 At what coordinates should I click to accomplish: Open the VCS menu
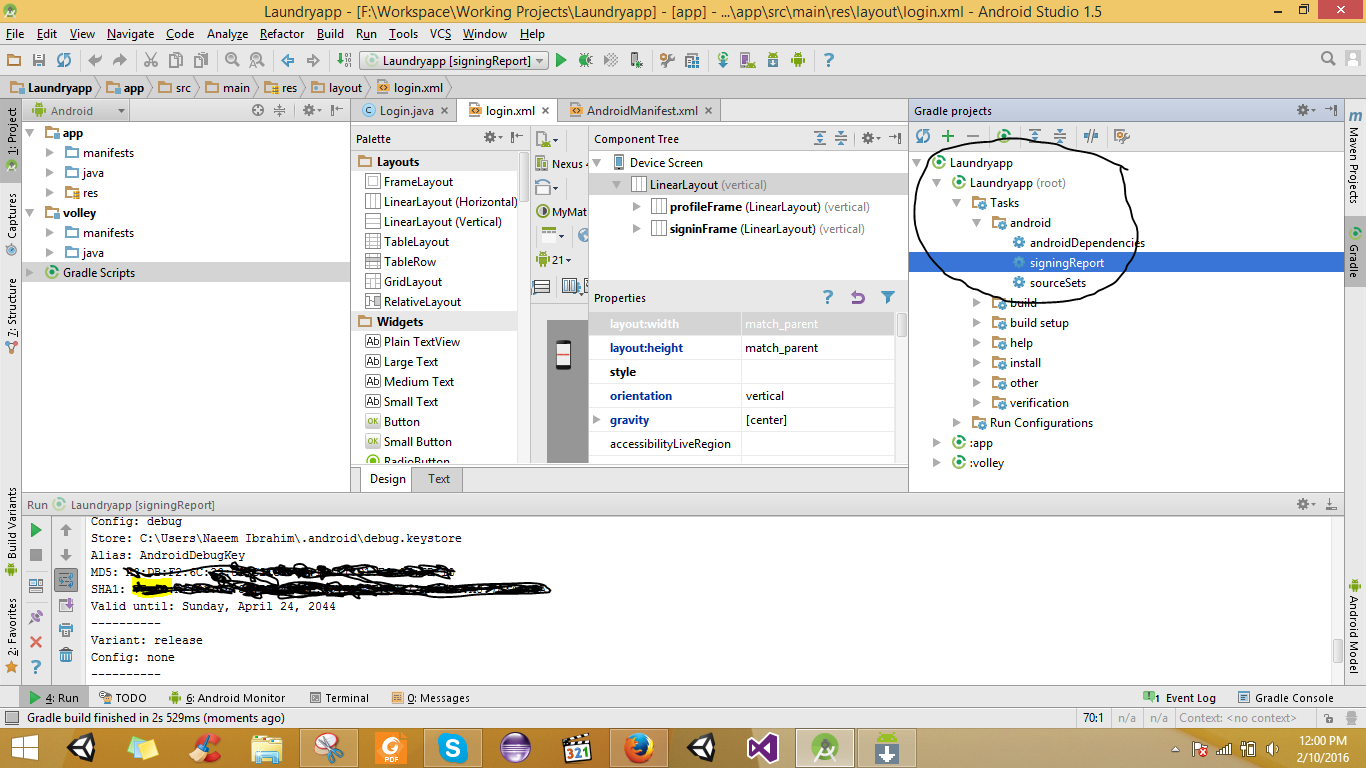tap(439, 34)
